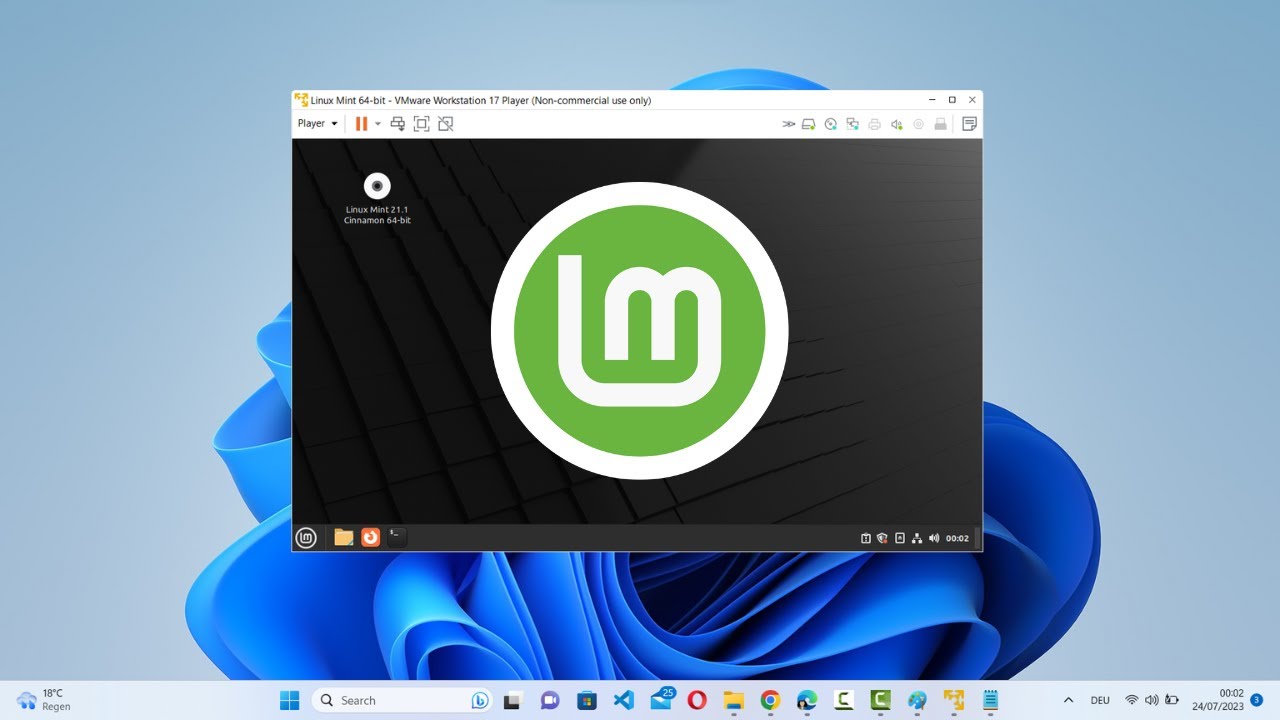Open the Windows weather widget showing 18°C

[44, 700]
